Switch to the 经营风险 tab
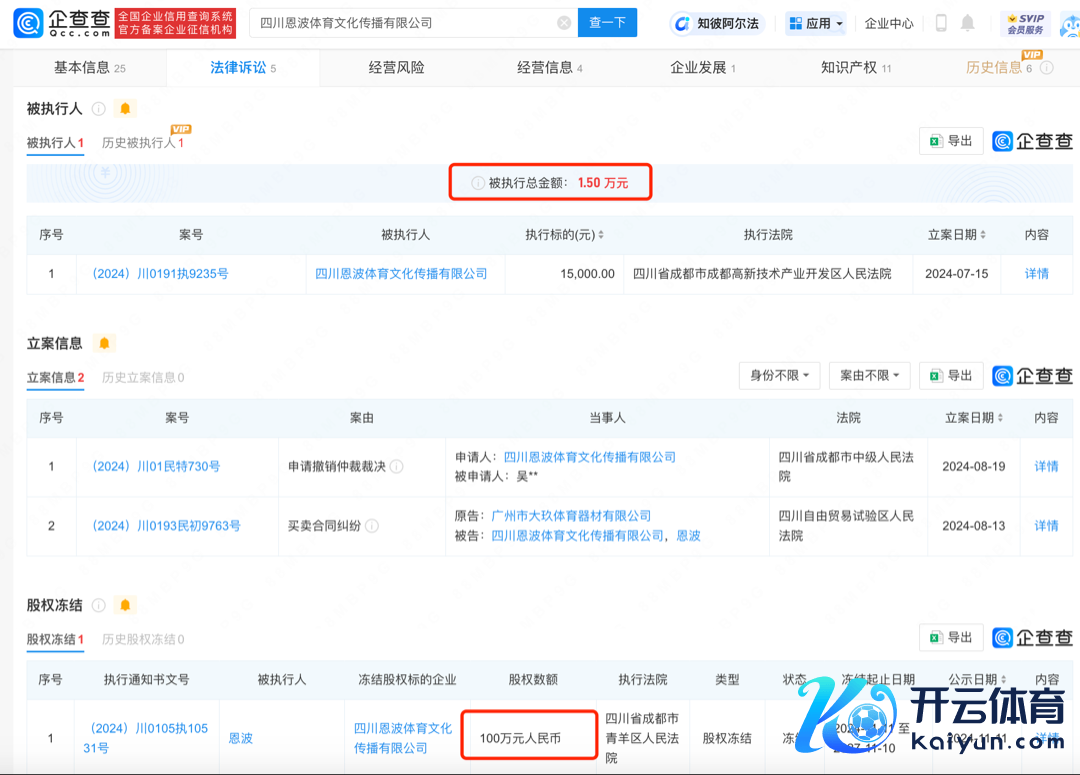This screenshot has height=775, width=1080. [396, 67]
